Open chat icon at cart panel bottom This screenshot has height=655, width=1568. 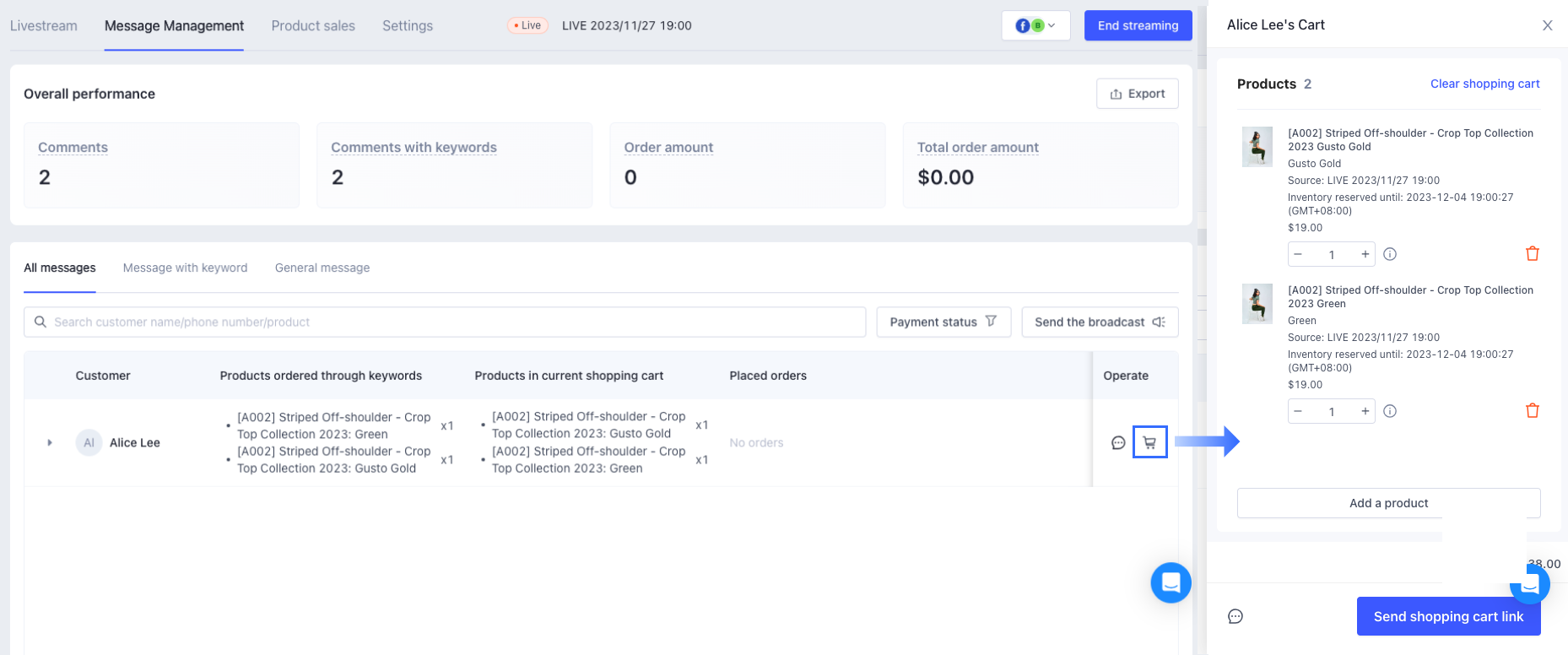(x=1235, y=616)
